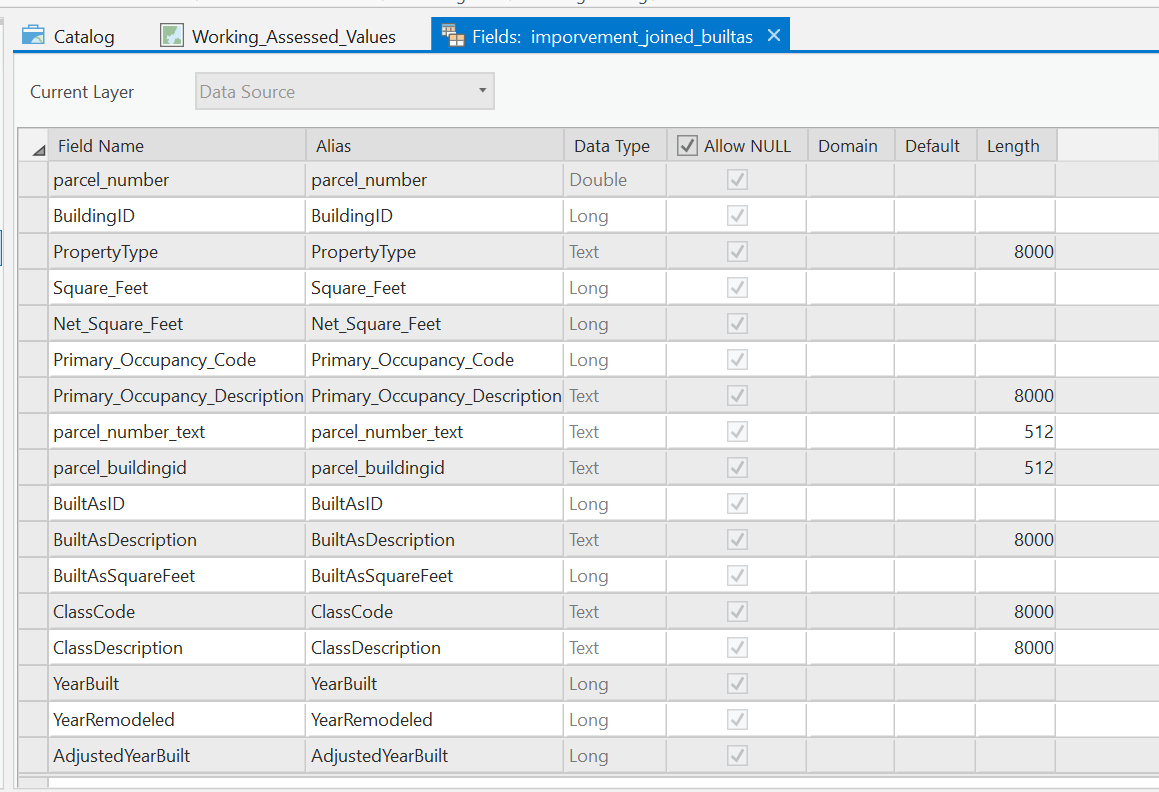Viewport: 1159px width, 792px height.
Task: Select the row header for parcel_number
Action: click(33, 180)
